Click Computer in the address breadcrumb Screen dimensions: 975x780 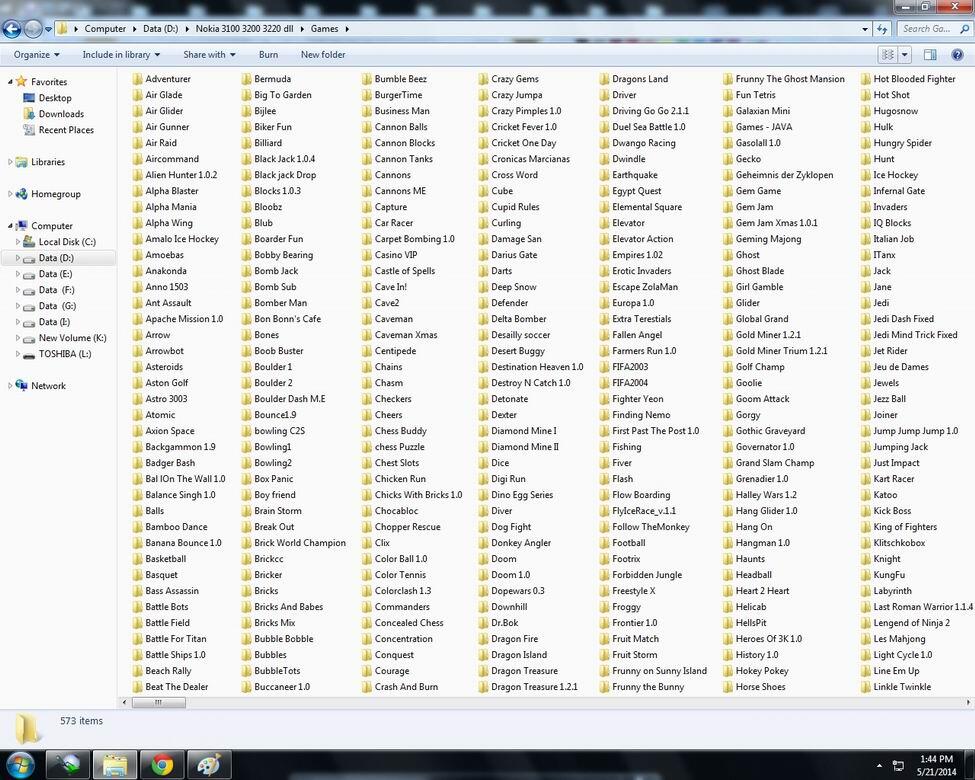coord(105,29)
